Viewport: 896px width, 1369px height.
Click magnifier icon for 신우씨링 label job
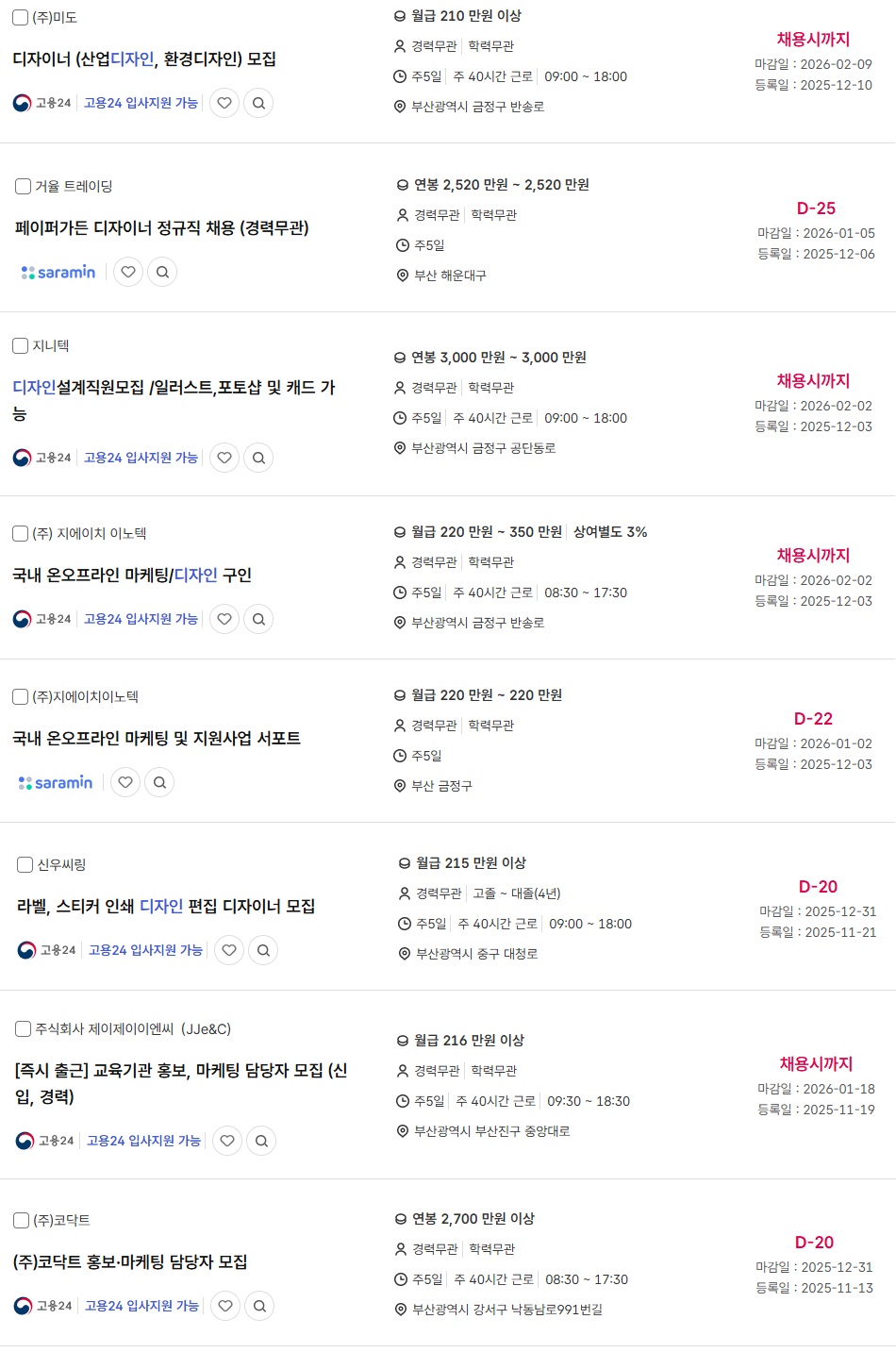click(x=263, y=950)
